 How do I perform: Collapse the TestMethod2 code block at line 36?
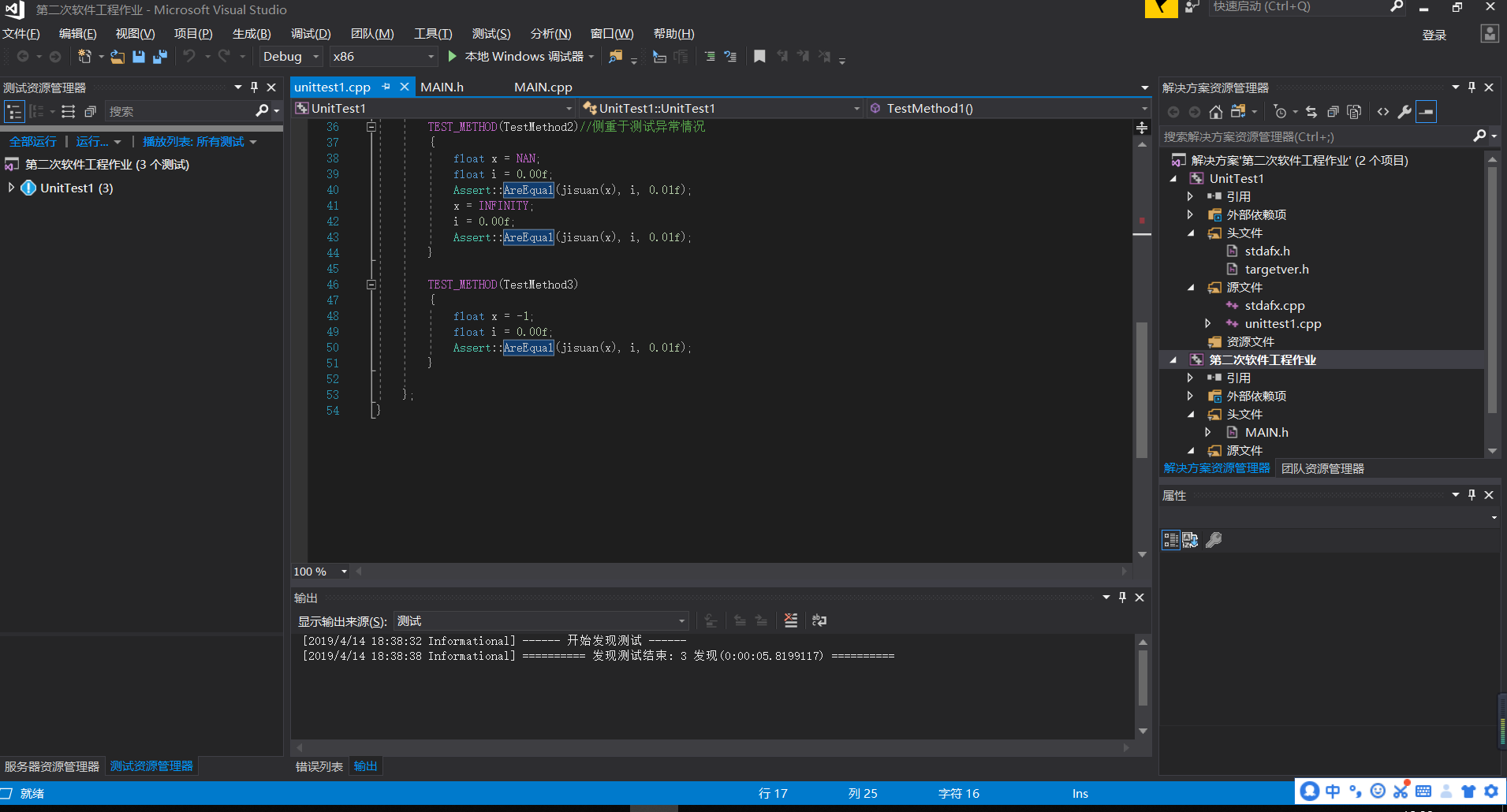[371, 127]
